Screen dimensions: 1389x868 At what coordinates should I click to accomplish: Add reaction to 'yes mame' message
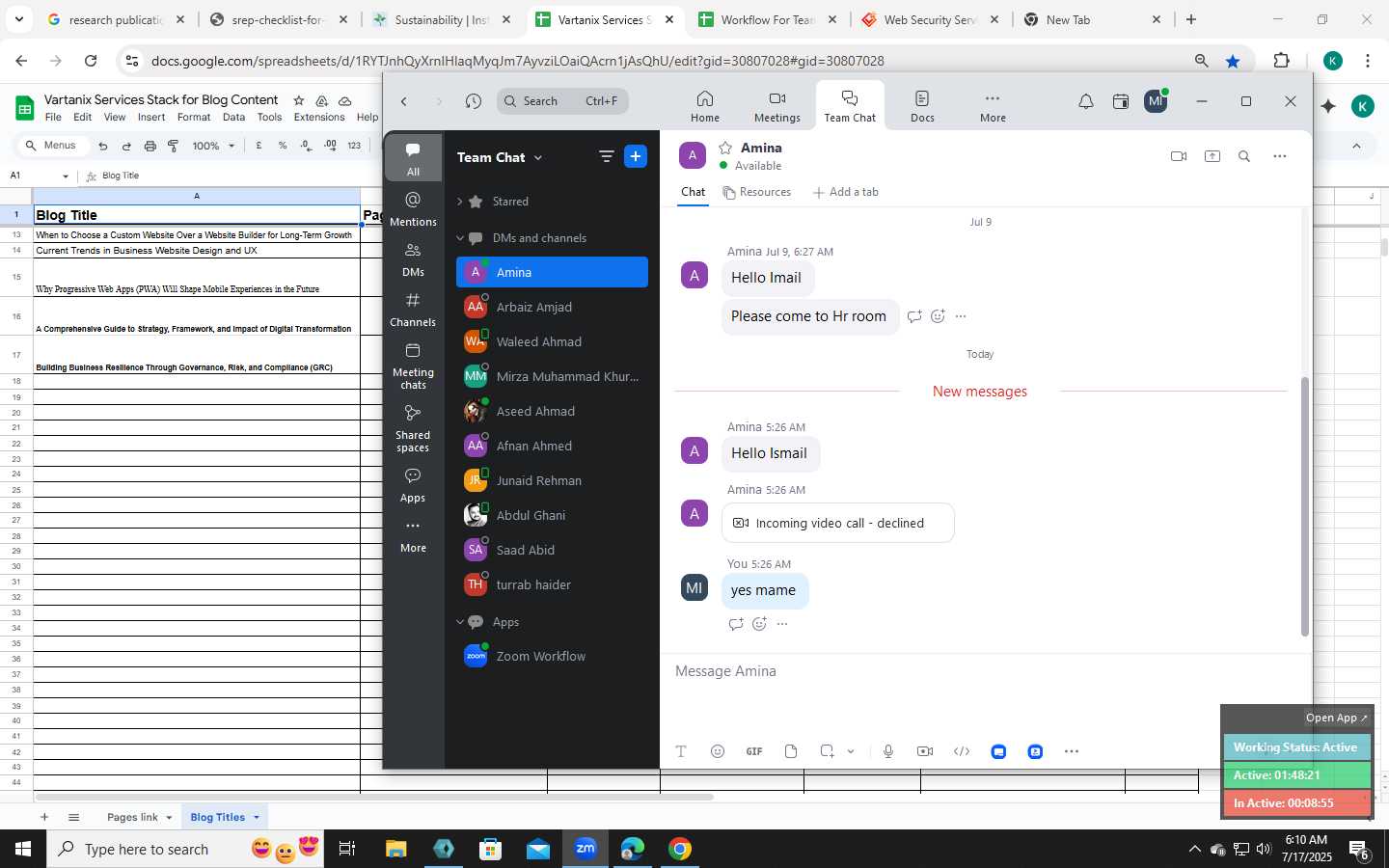coord(759,624)
